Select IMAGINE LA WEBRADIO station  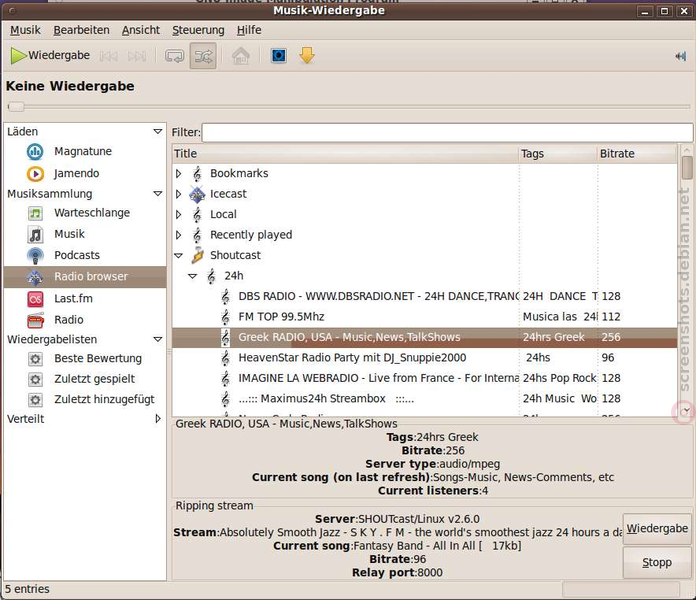(x=425, y=378)
